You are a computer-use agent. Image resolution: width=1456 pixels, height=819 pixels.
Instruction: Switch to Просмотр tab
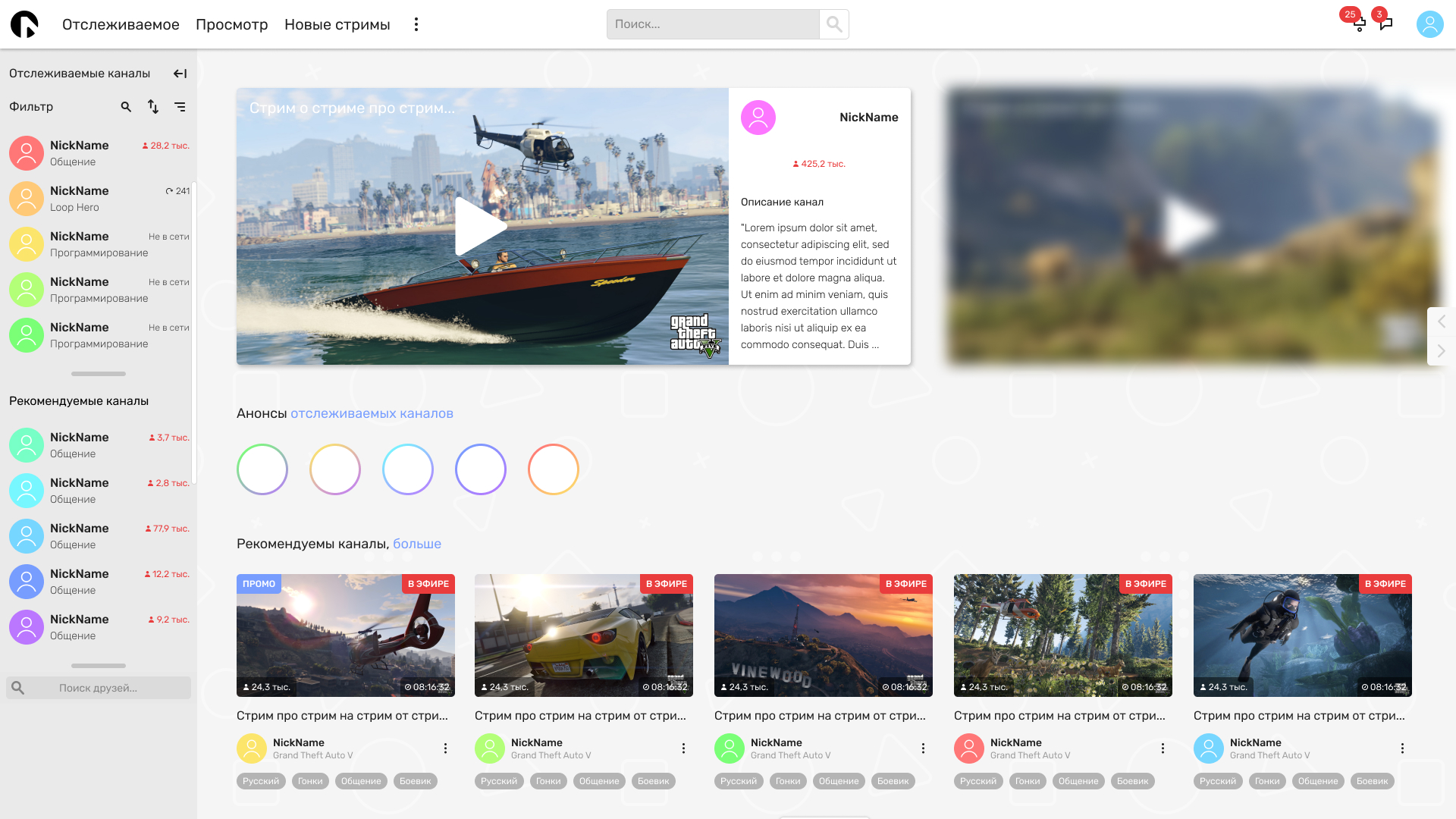(232, 24)
